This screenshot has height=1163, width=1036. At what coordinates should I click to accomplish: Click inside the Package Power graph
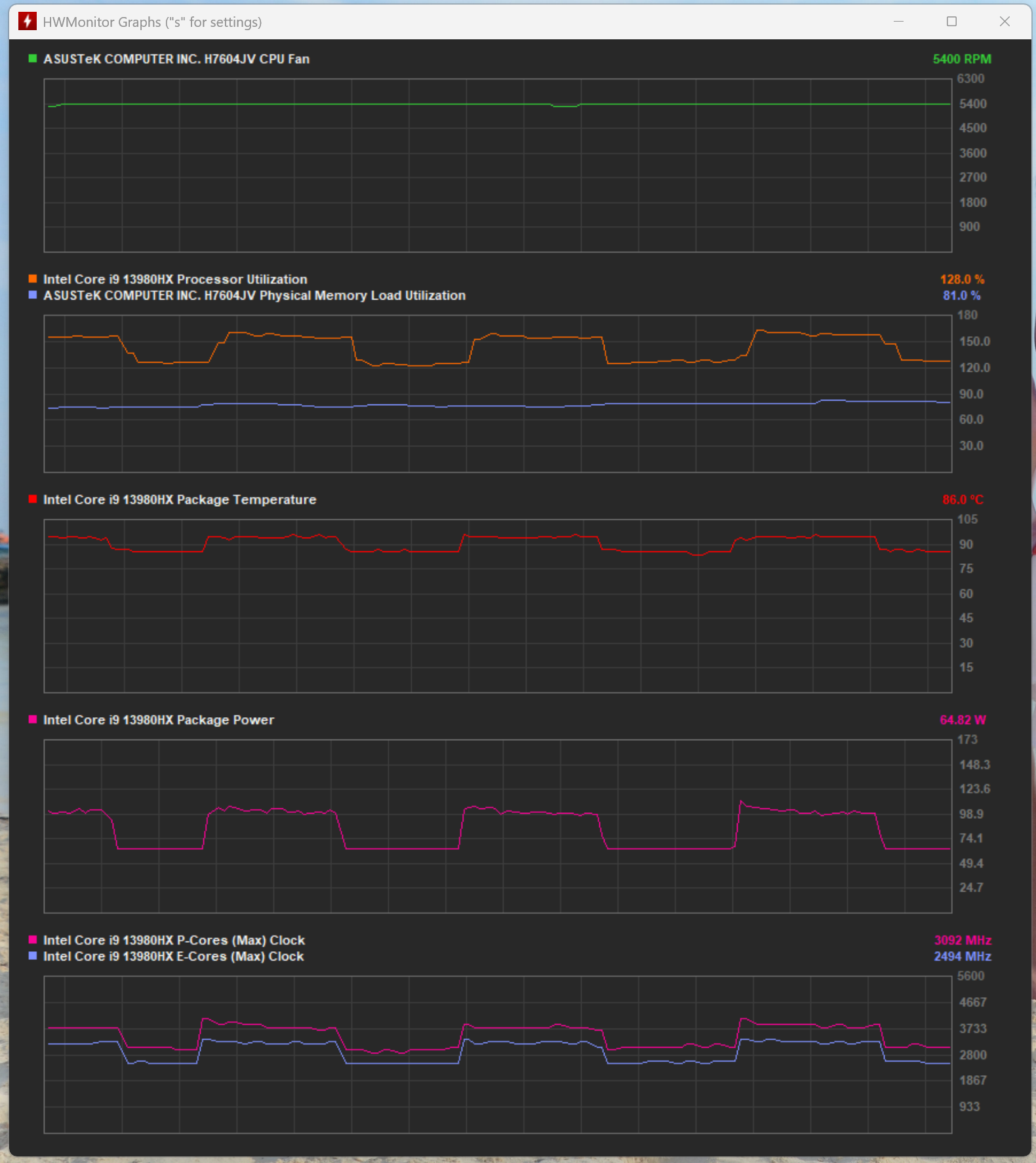coord(498,826)
